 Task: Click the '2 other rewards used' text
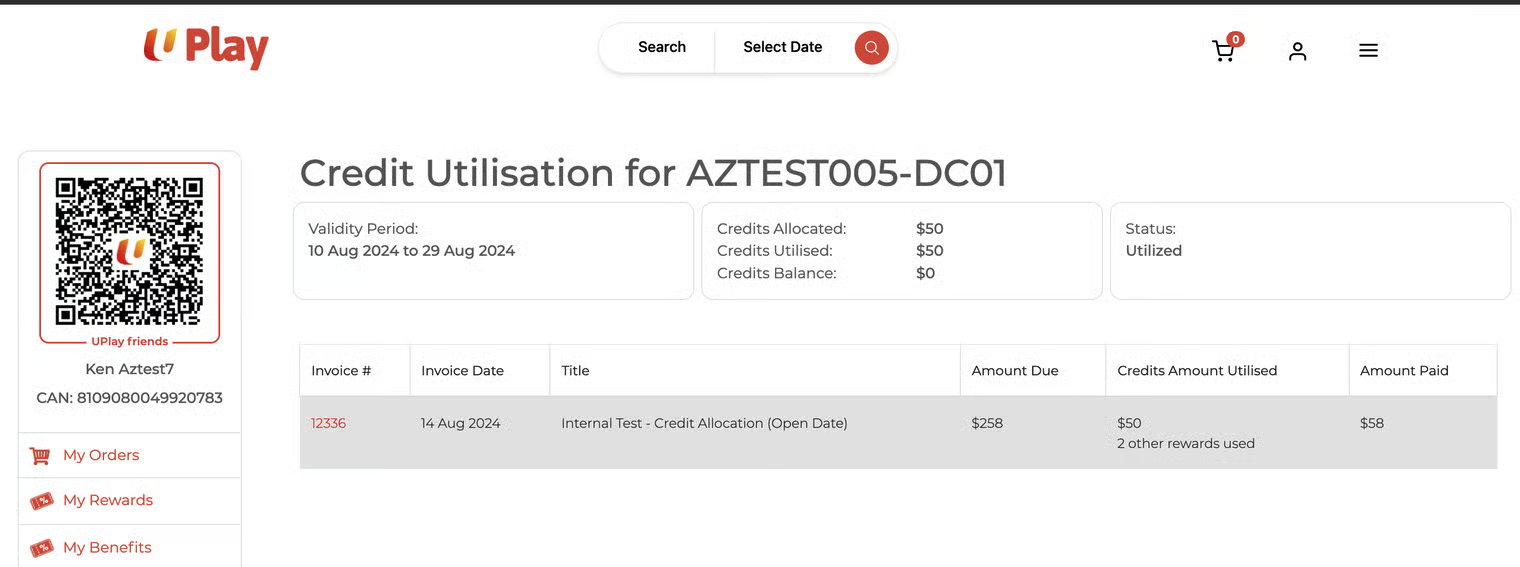tap(1186, 443)
